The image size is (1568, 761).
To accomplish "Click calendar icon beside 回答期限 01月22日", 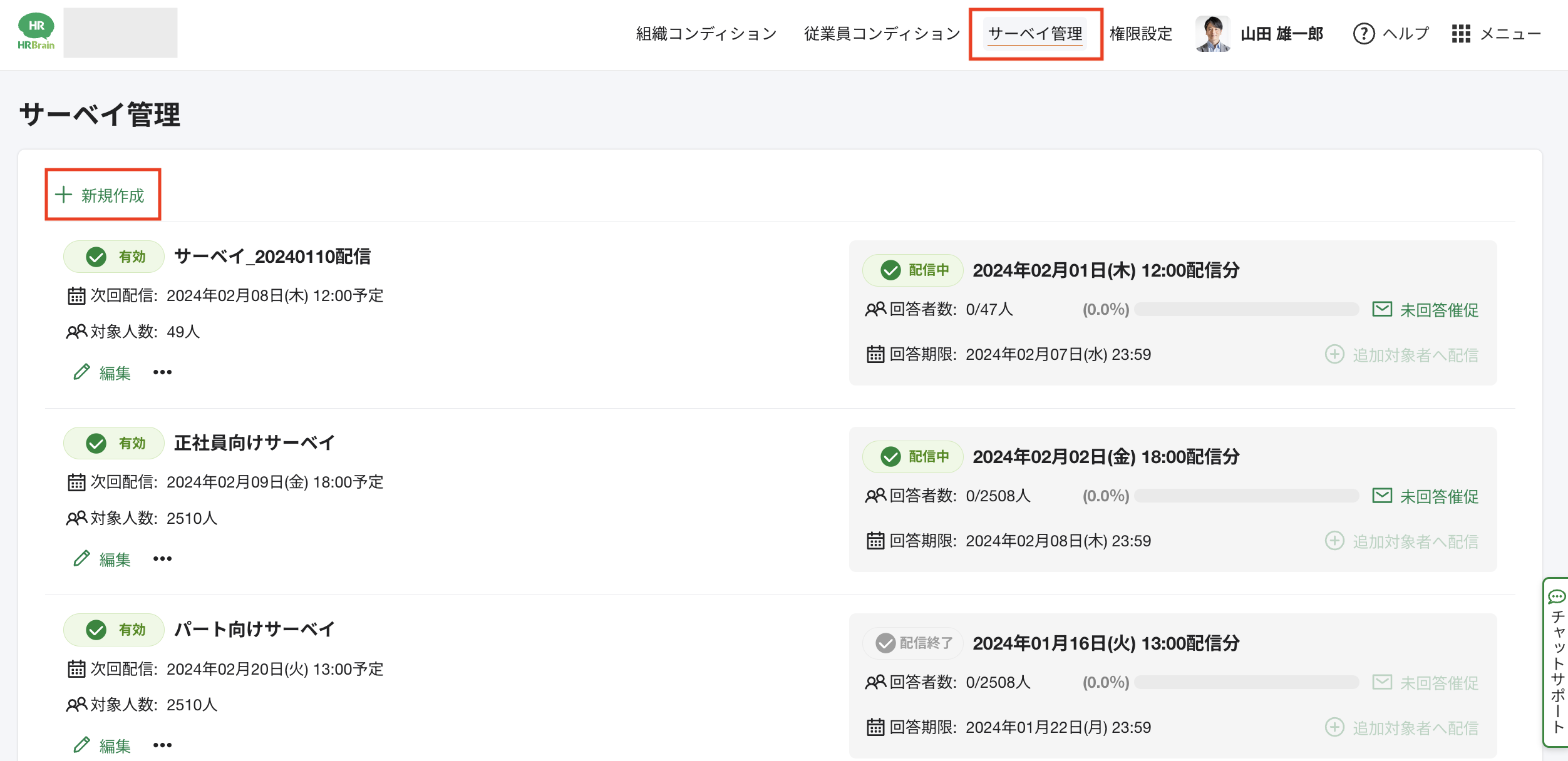I will (x=875, y=727).
